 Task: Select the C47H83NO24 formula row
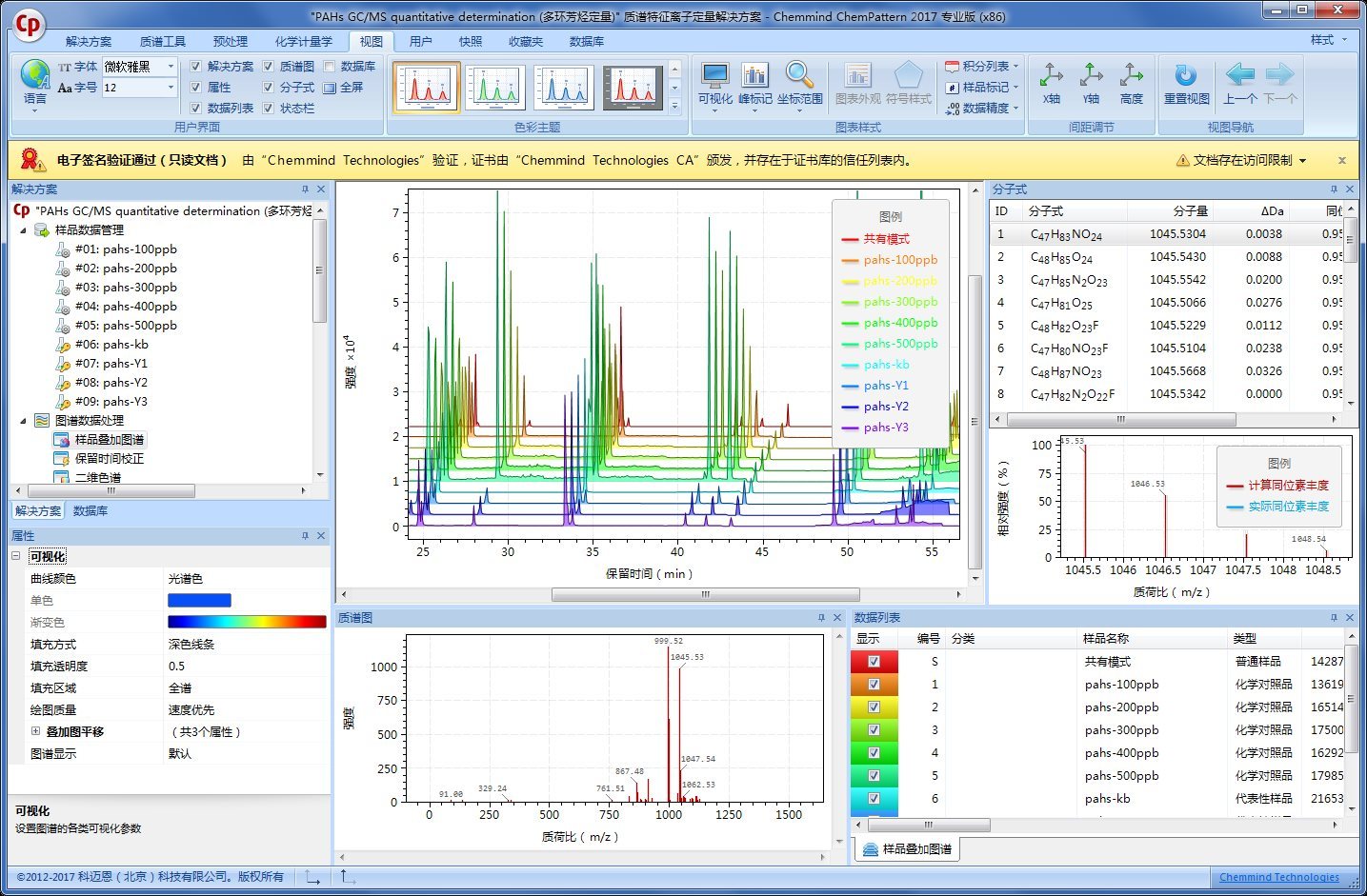(1167, 234)
